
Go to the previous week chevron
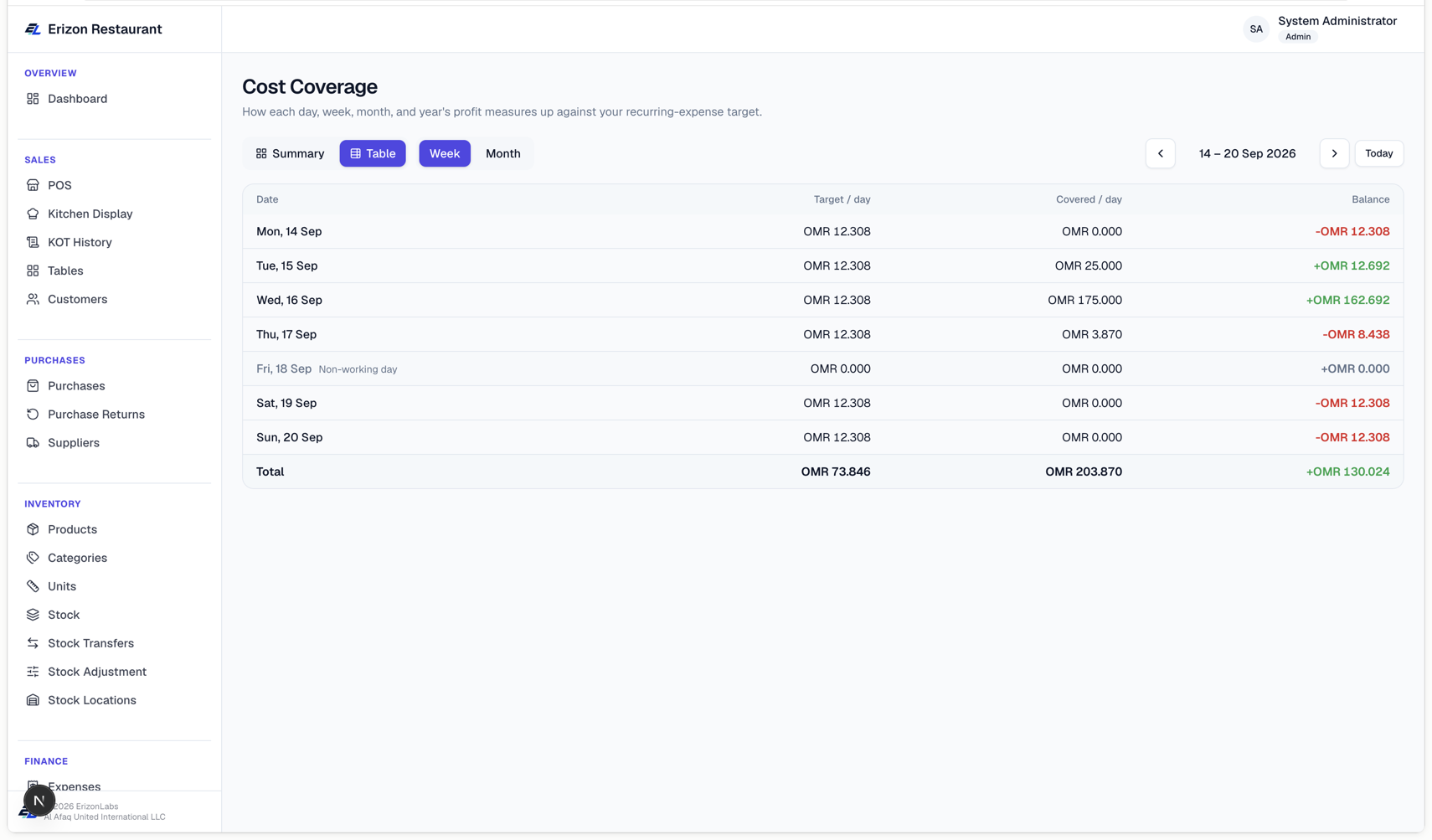click(x=1161, y=153)
